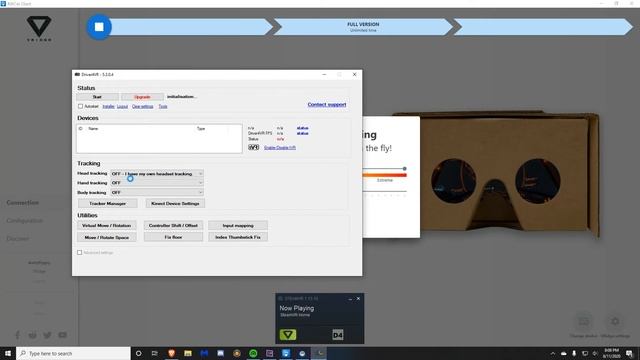Minimize the SteamVR status window
Screen dimensions: 640x360
350,299
